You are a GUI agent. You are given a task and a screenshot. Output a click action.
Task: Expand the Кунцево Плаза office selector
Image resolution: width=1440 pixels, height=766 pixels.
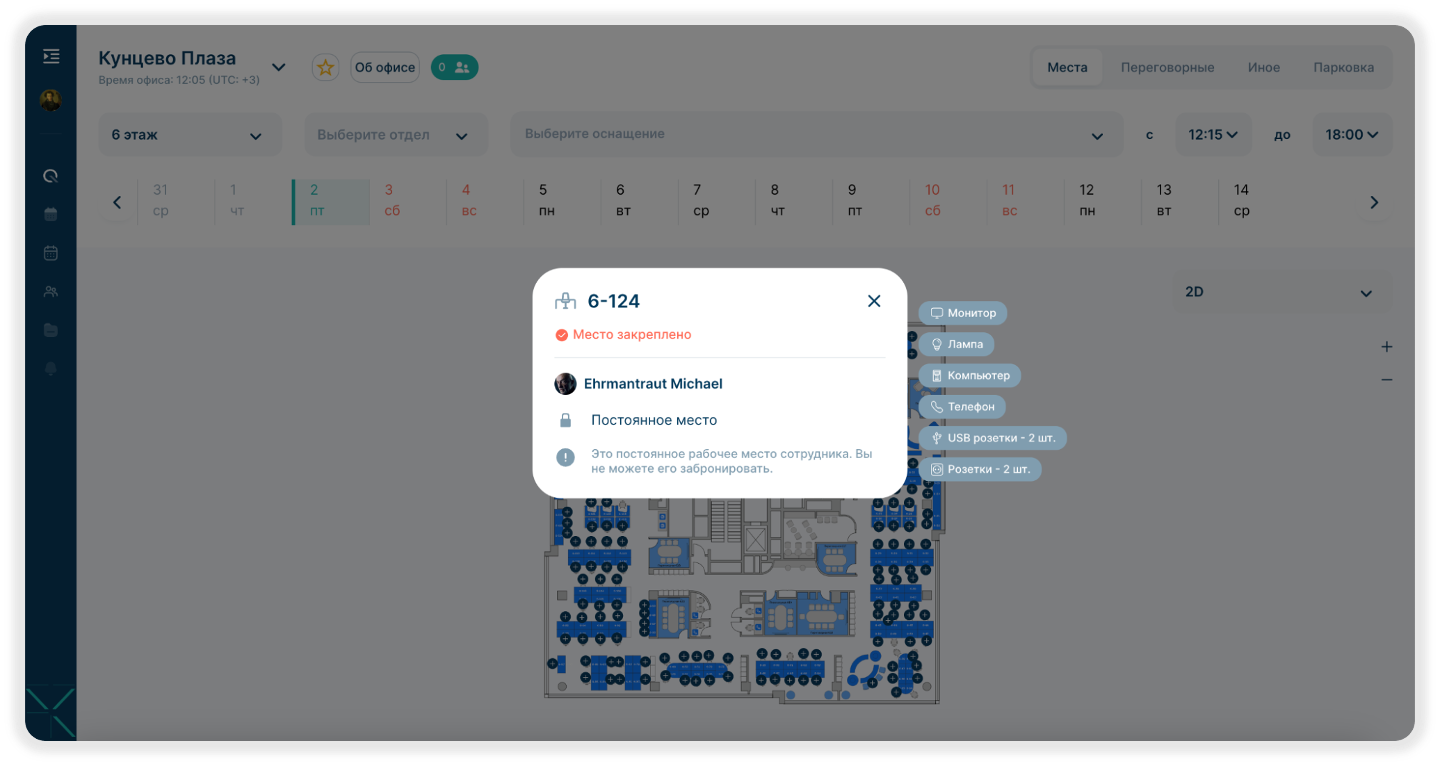pyautogui.click(x=279, y=67)
